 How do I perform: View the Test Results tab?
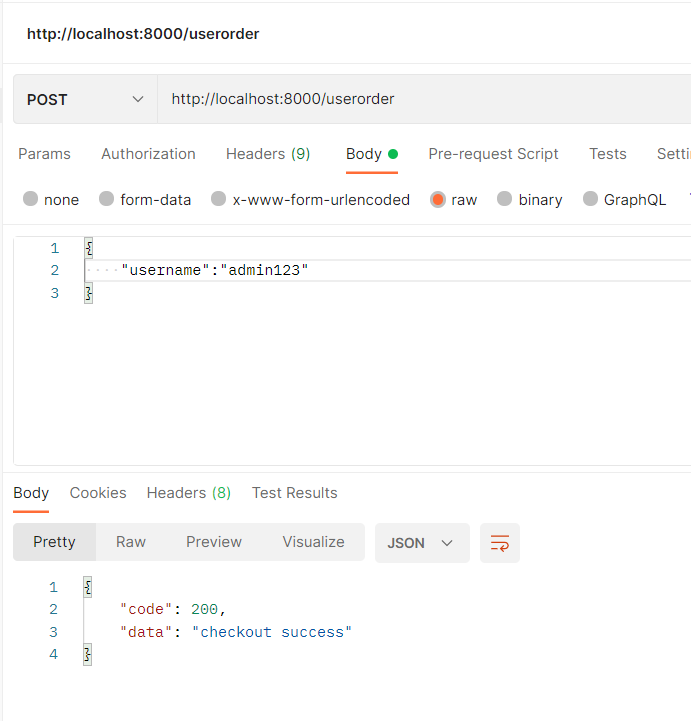click(295, 493)
